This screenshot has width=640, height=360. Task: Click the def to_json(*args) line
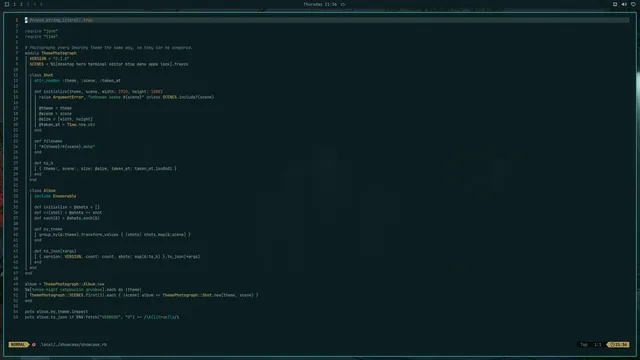pos(55,251)
